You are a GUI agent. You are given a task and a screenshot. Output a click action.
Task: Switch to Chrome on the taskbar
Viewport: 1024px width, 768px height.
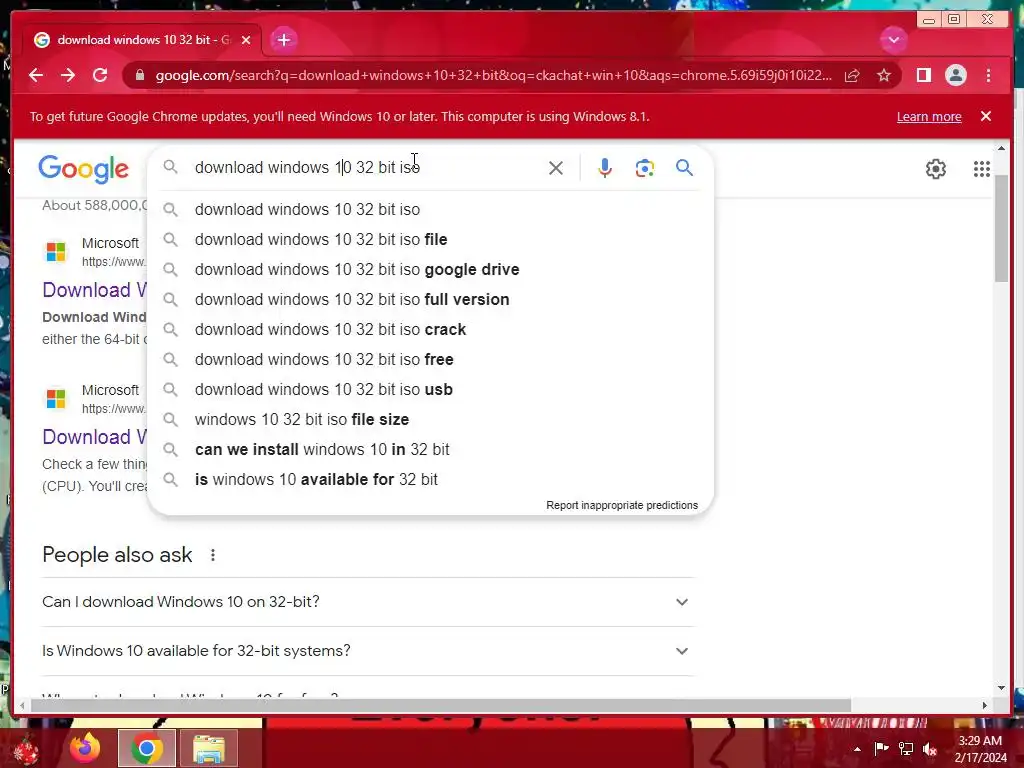coord(147,748)
